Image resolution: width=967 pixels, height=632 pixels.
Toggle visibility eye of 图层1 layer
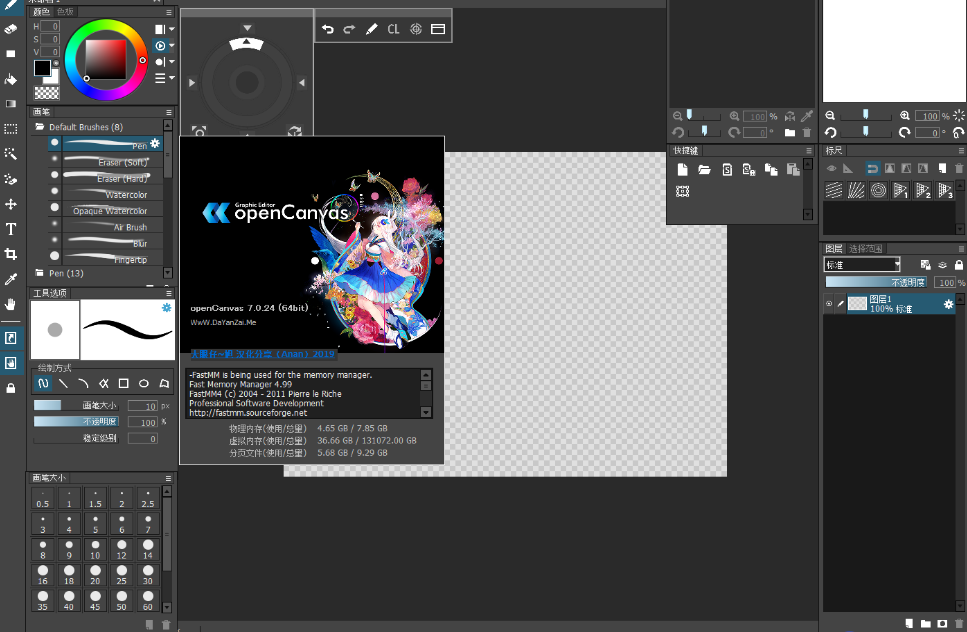point(829,304)
